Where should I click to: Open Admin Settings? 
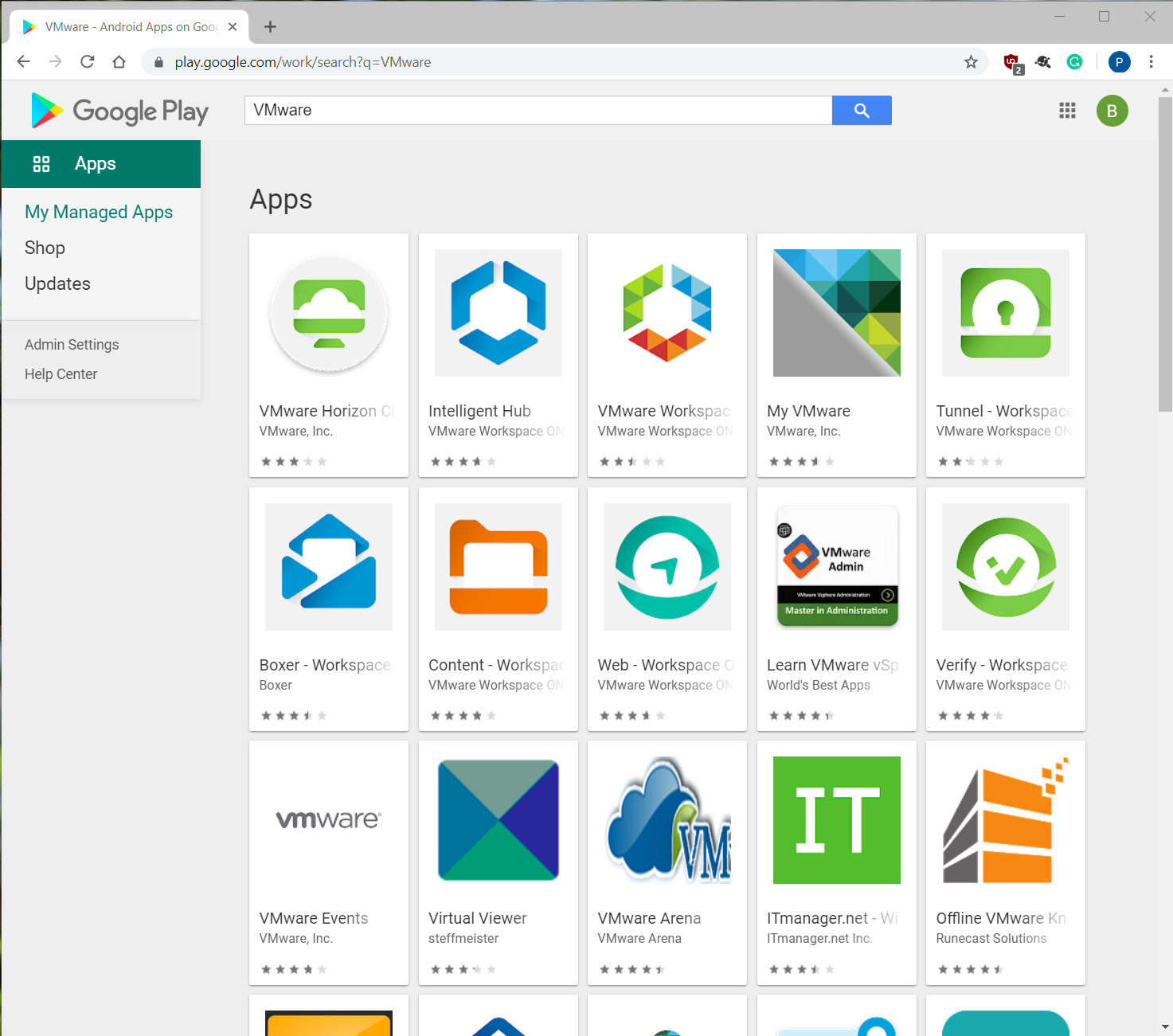click(72, 345)
